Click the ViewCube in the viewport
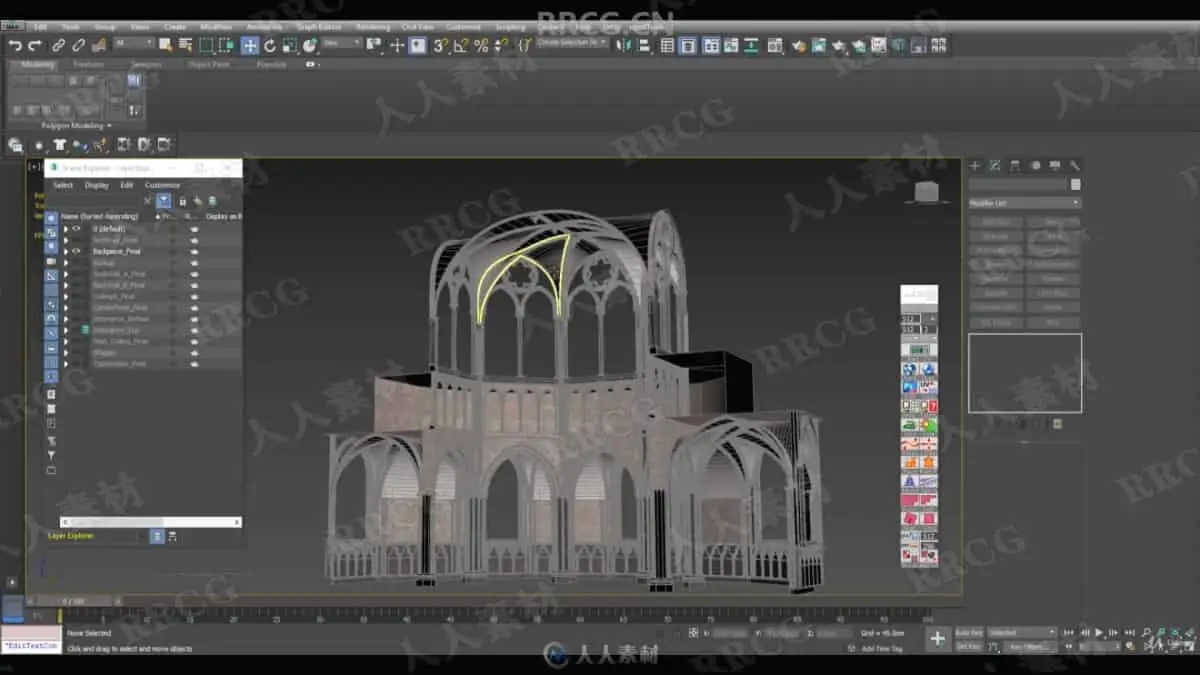Viewport: 1200px width, 675px height. [x=927, y=192]
